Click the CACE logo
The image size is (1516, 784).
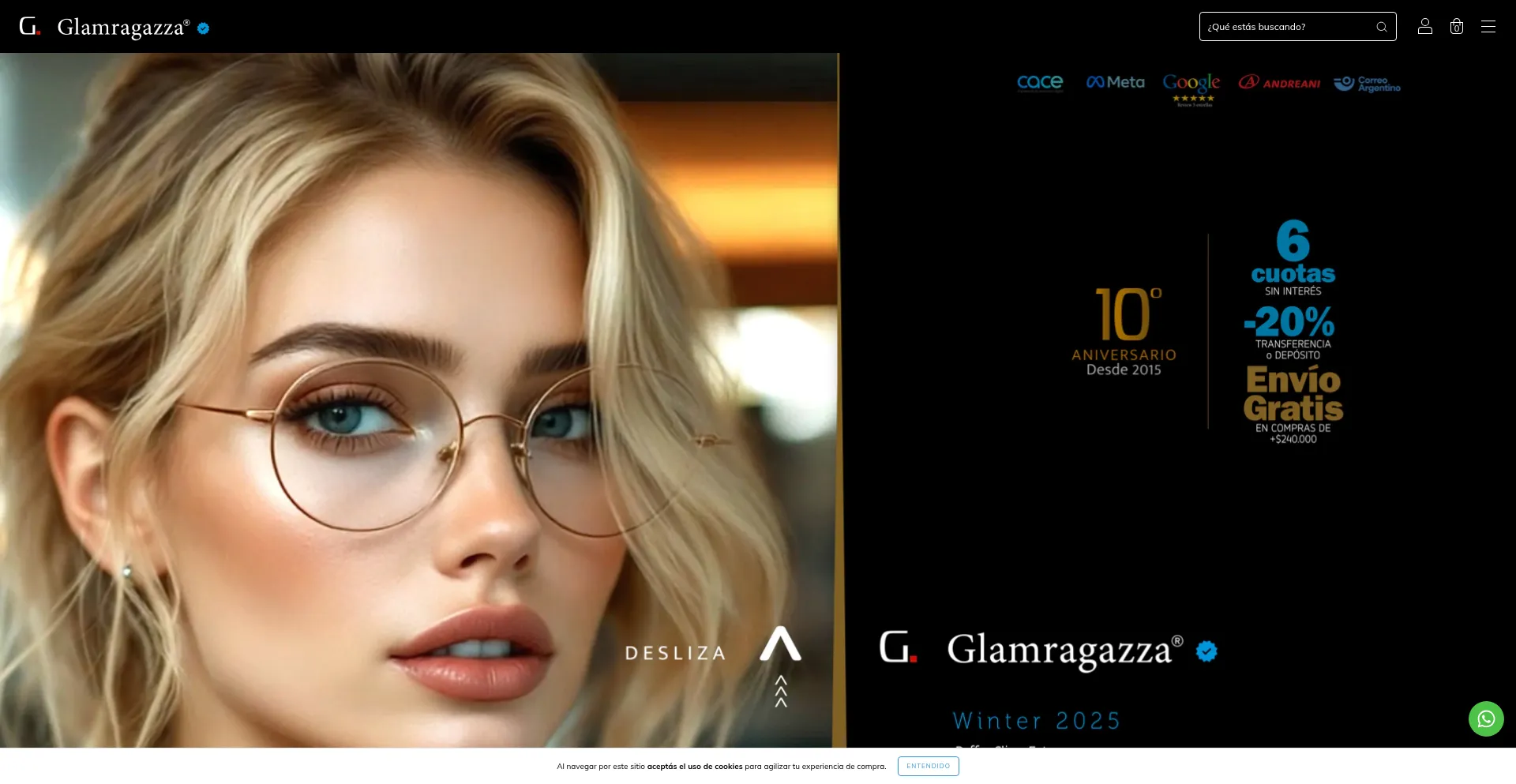click(1040, 83)
